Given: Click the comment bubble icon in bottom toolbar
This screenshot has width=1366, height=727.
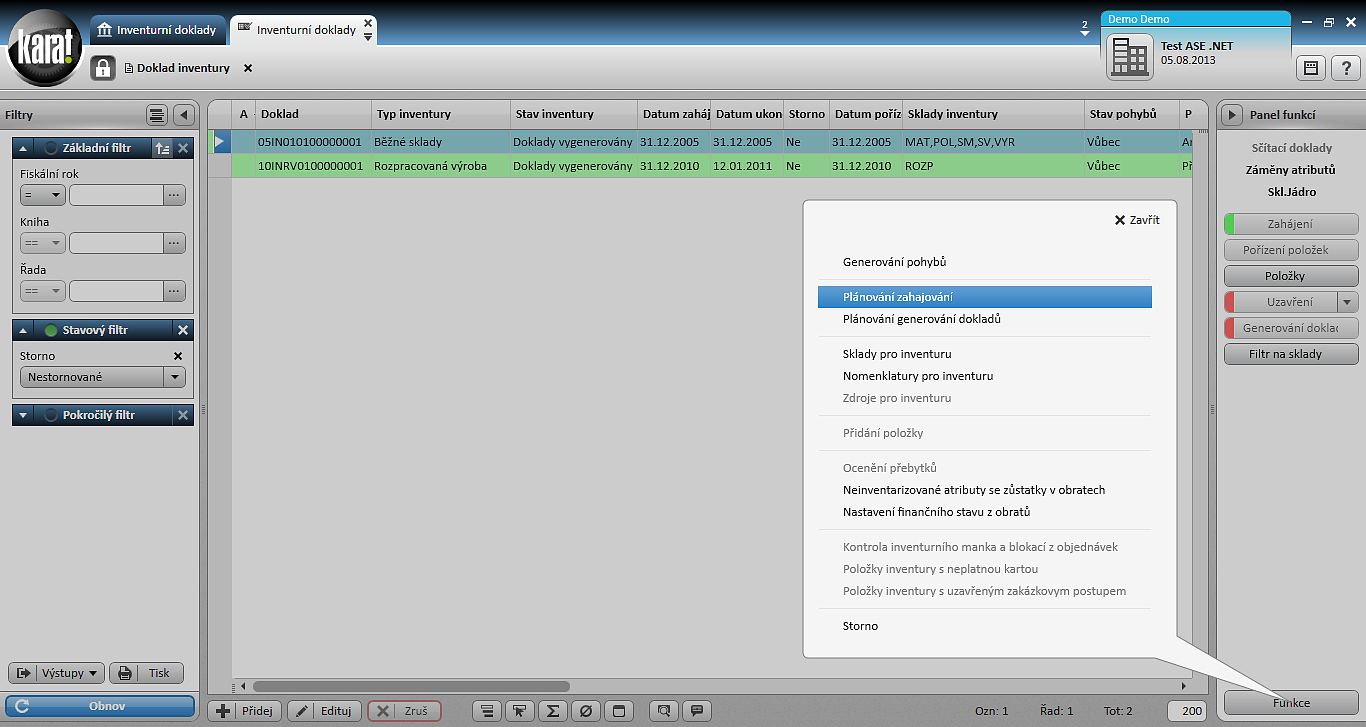Looking at the screenshot, I should 697,711.
